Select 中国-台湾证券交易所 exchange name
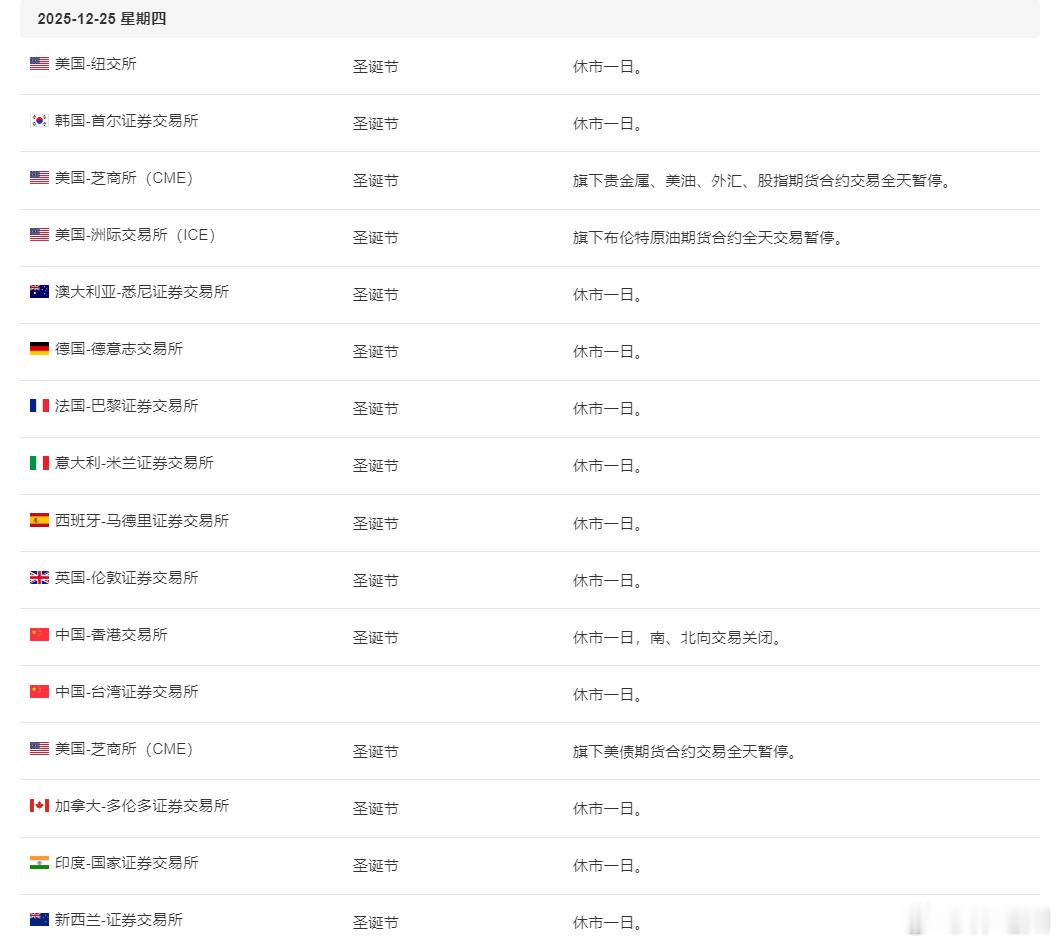The image size is (1061, 945). [127, 691]
